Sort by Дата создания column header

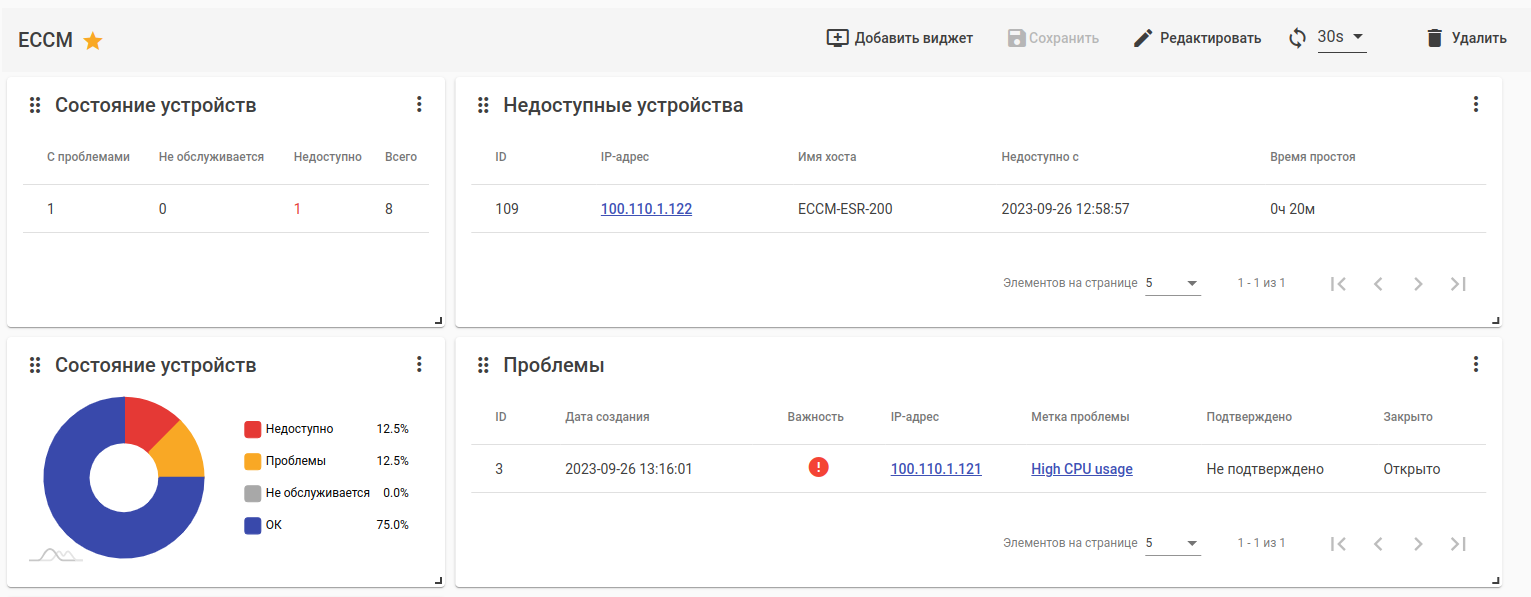[607, 417]
